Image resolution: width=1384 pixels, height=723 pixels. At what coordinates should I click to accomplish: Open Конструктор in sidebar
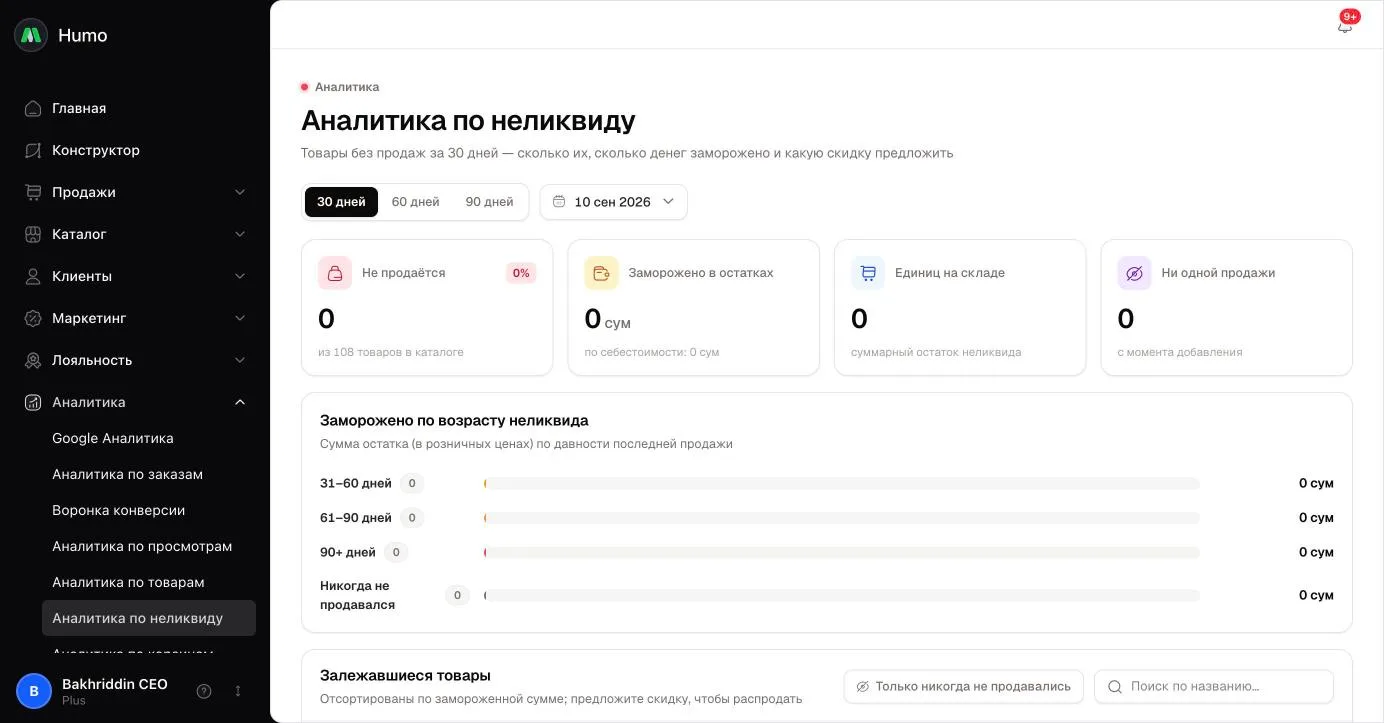pos(135,150)
